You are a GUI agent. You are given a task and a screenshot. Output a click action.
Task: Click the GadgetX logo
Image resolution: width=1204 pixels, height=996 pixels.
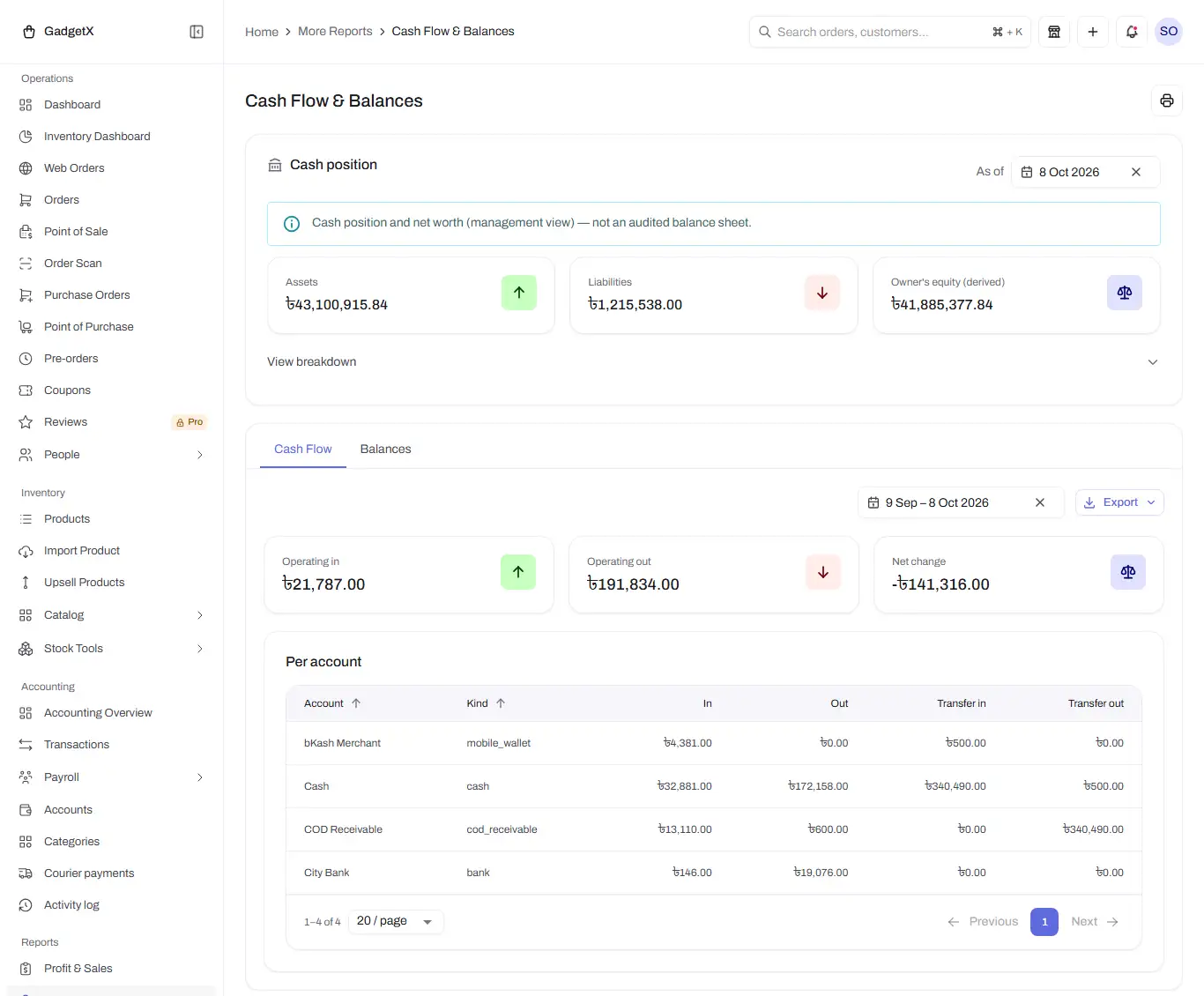coord(57,32)
